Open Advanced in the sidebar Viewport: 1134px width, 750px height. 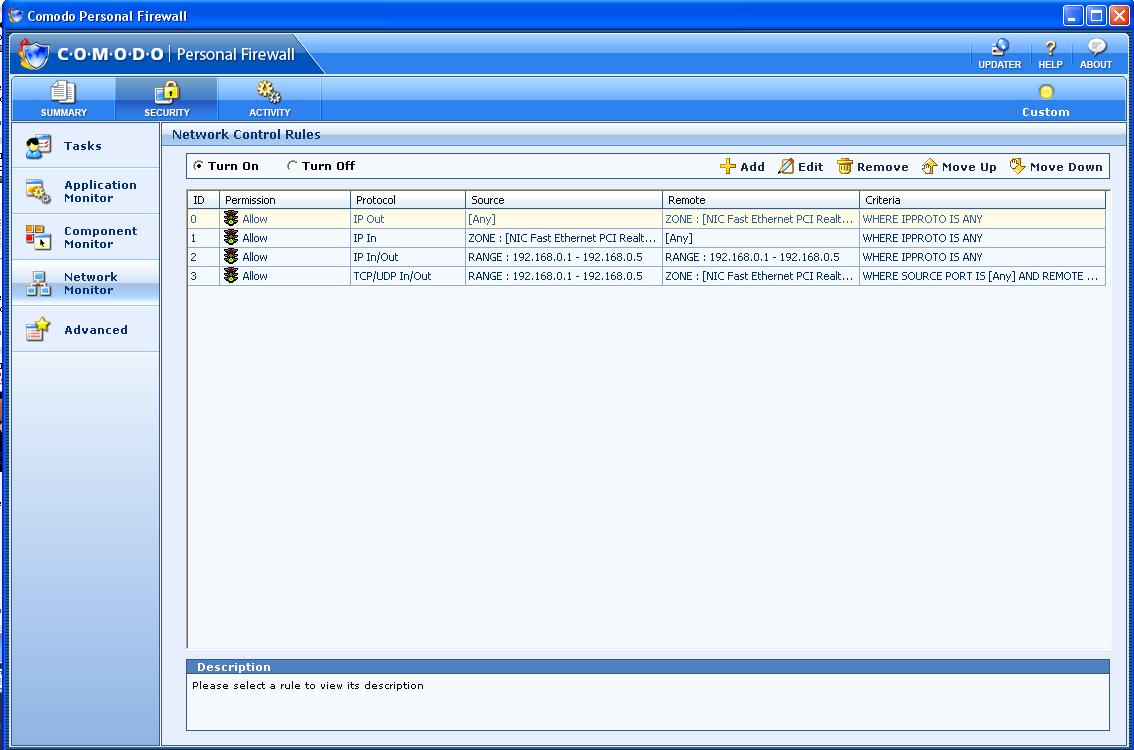tap(85, 329)
